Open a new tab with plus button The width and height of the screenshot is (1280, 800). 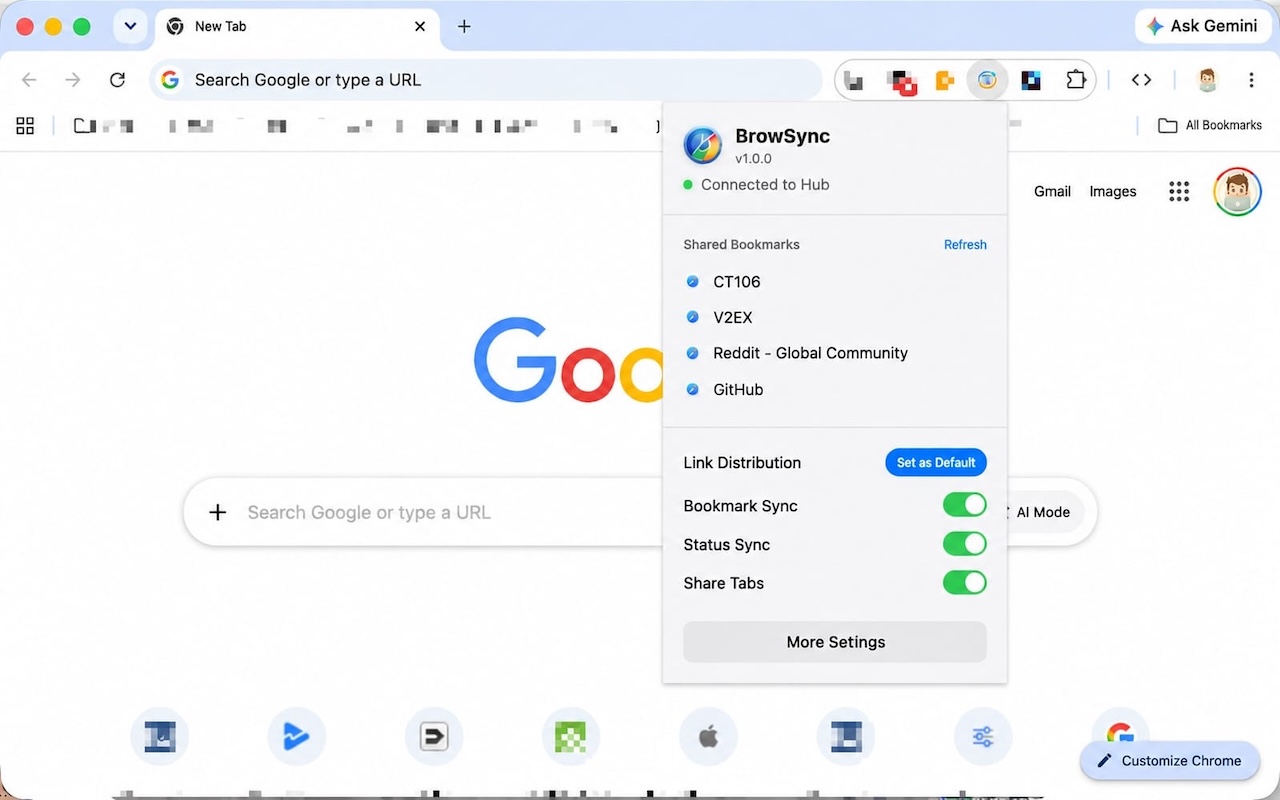464,26
